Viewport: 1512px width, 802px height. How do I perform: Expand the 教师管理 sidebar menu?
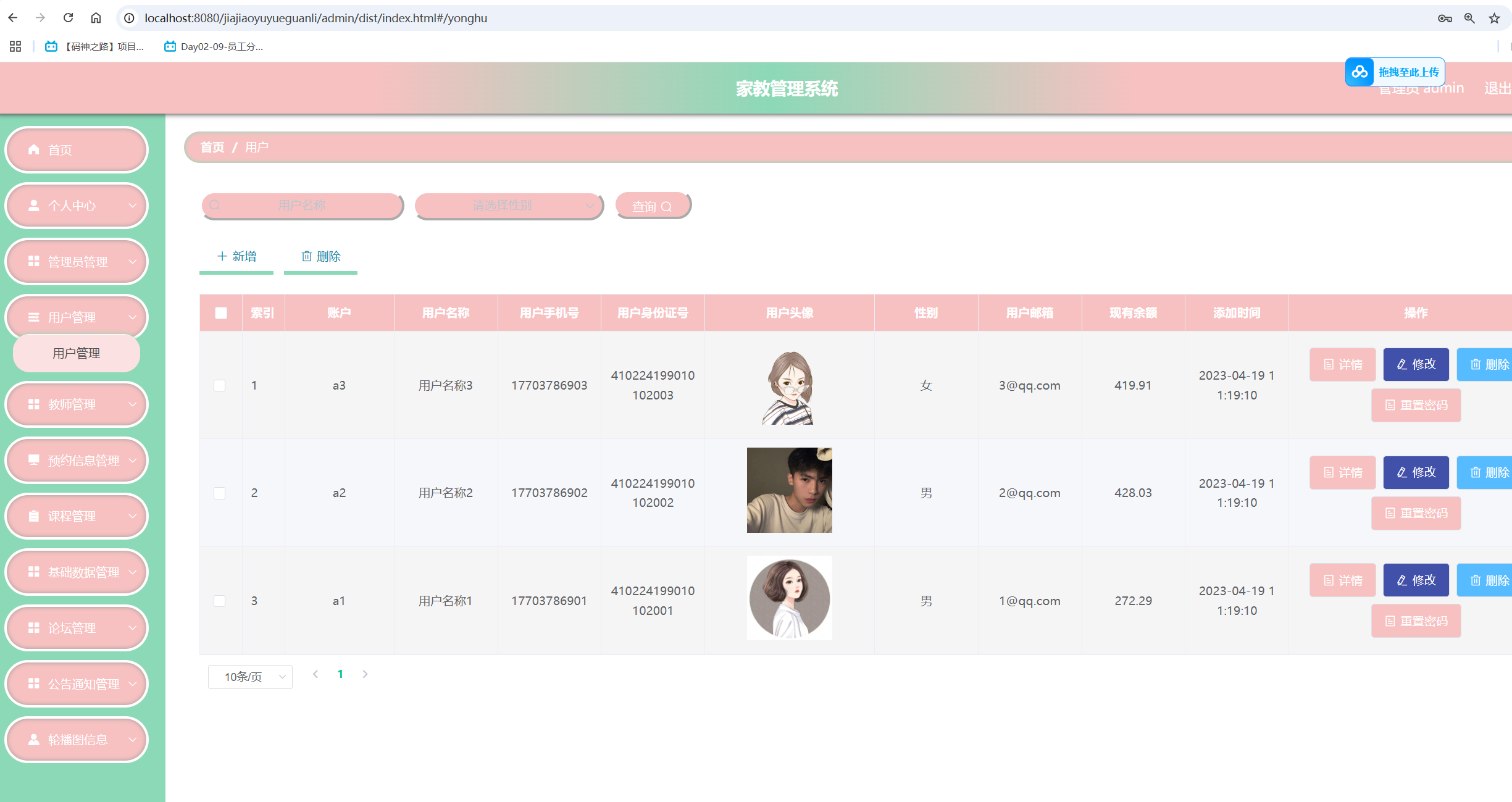click(77, 404)
